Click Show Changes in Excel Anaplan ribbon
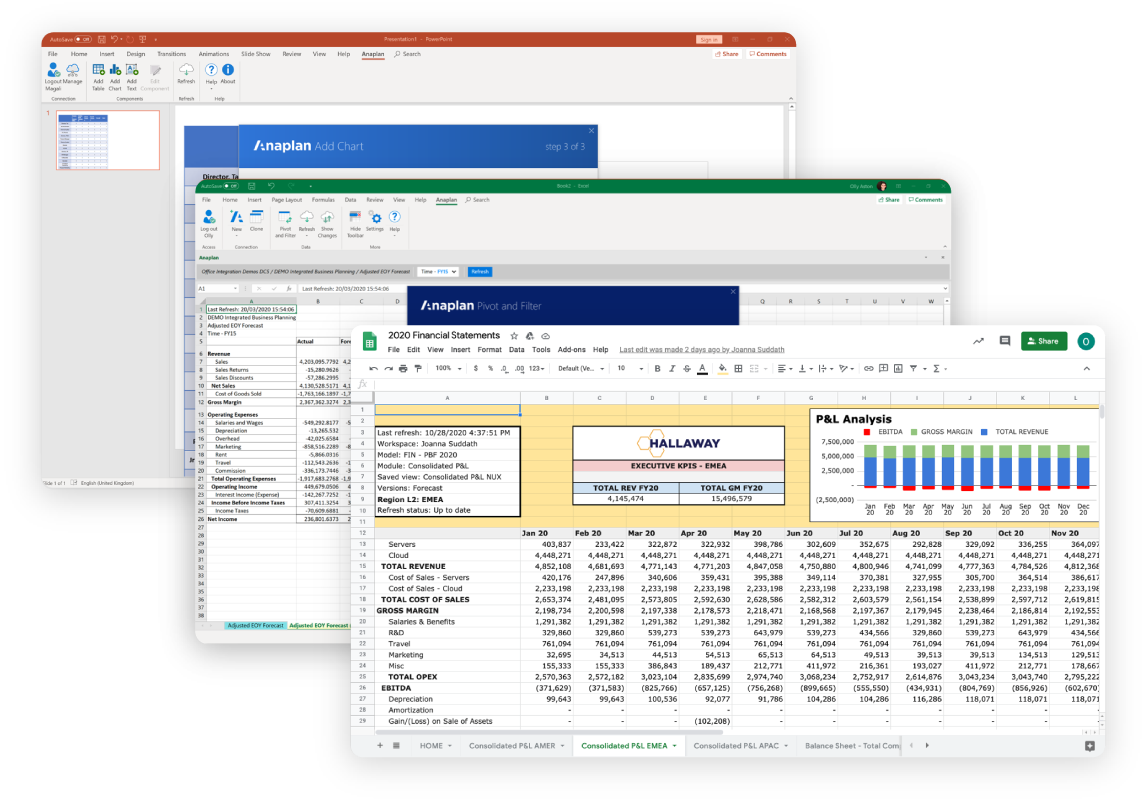Viewport: 1147px width, 799px height. coord(327,224)
